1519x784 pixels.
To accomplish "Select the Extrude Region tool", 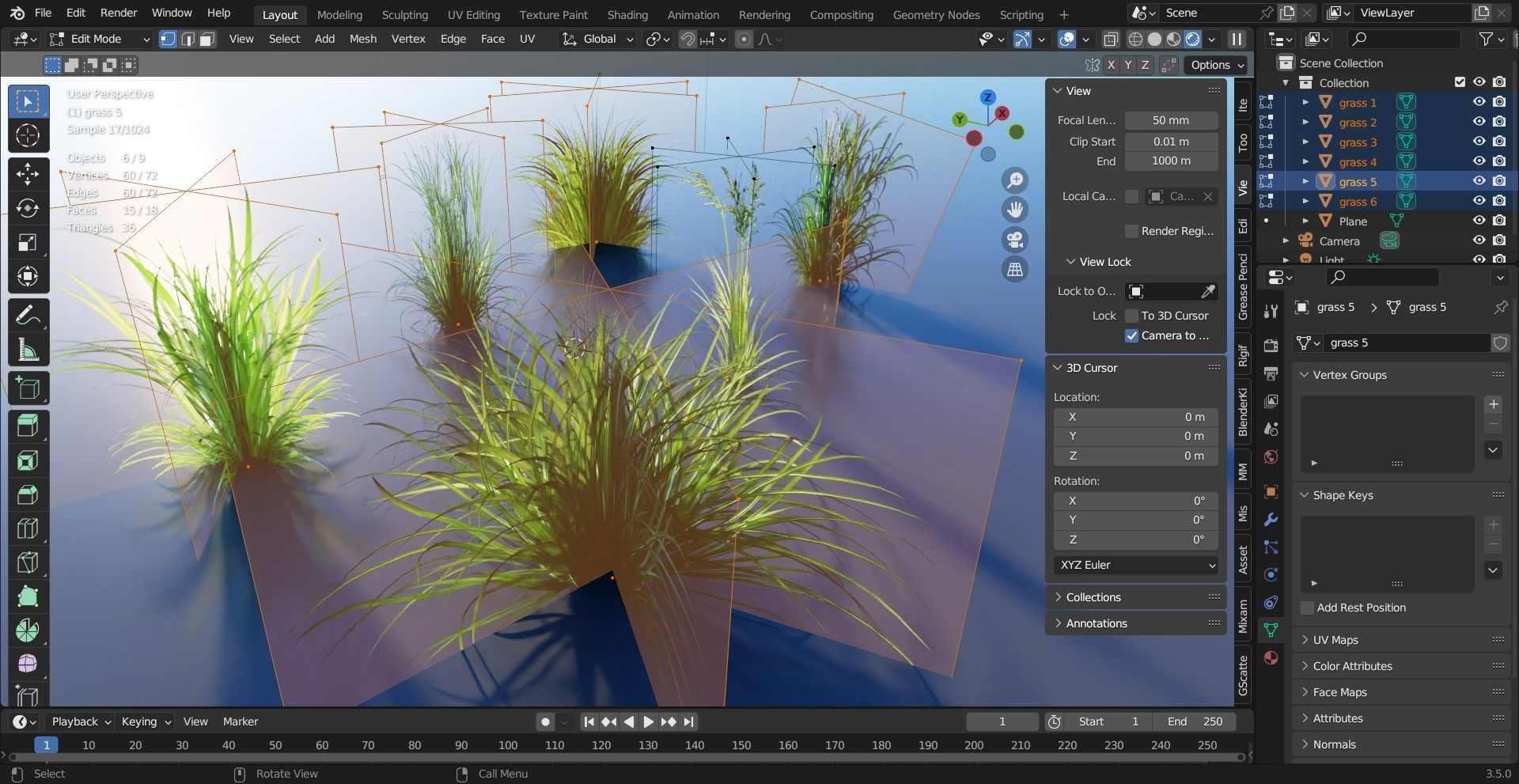I will coord(28,426).
